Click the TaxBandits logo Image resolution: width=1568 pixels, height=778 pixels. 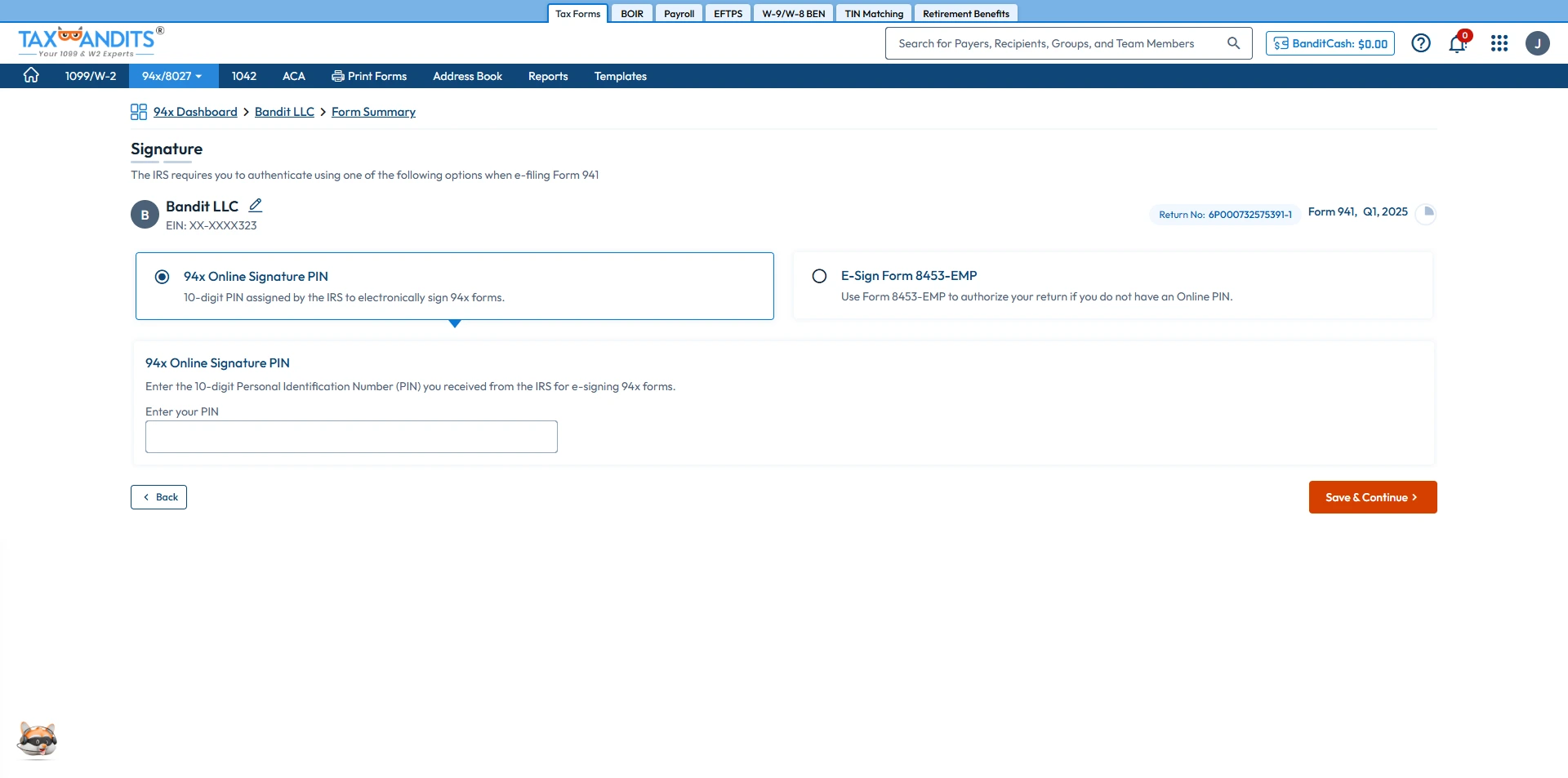pos(91,42)
